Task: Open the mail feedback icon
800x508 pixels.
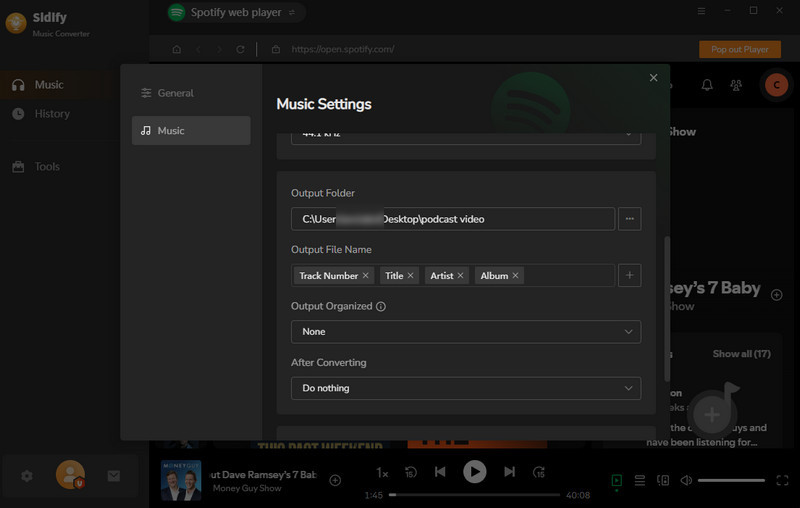Action: click(x=114, y=476)
